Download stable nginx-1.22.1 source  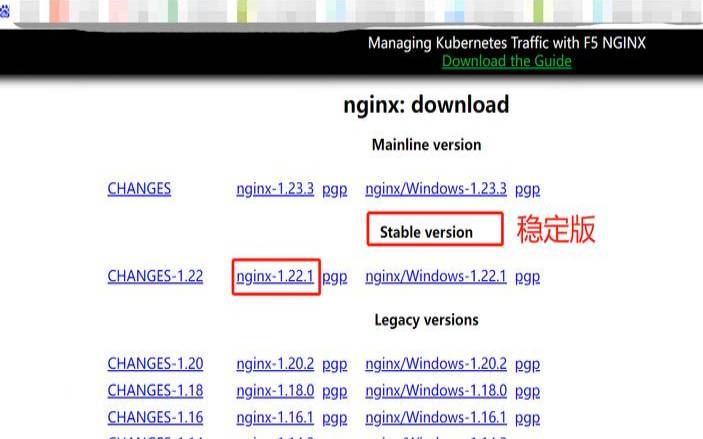[x=275, y=276]
